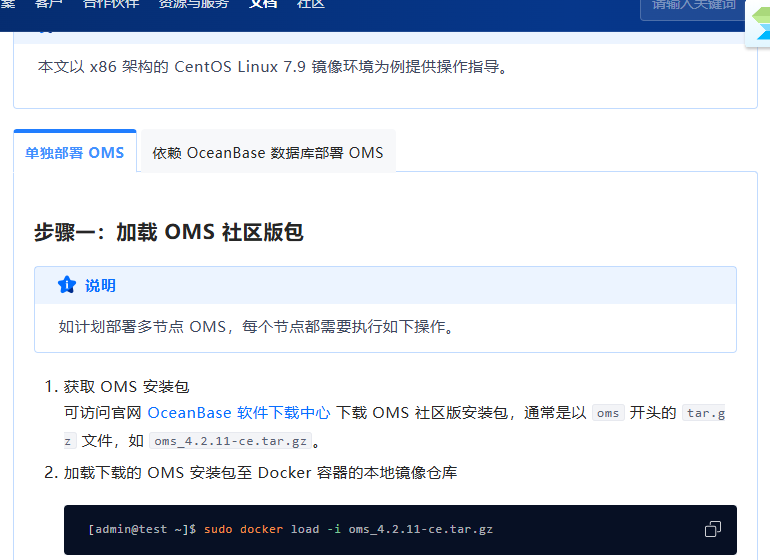Screen dimensions: 770x560
Task: Open the 社区 navigation menu item
Action: [x=311, y=4]
